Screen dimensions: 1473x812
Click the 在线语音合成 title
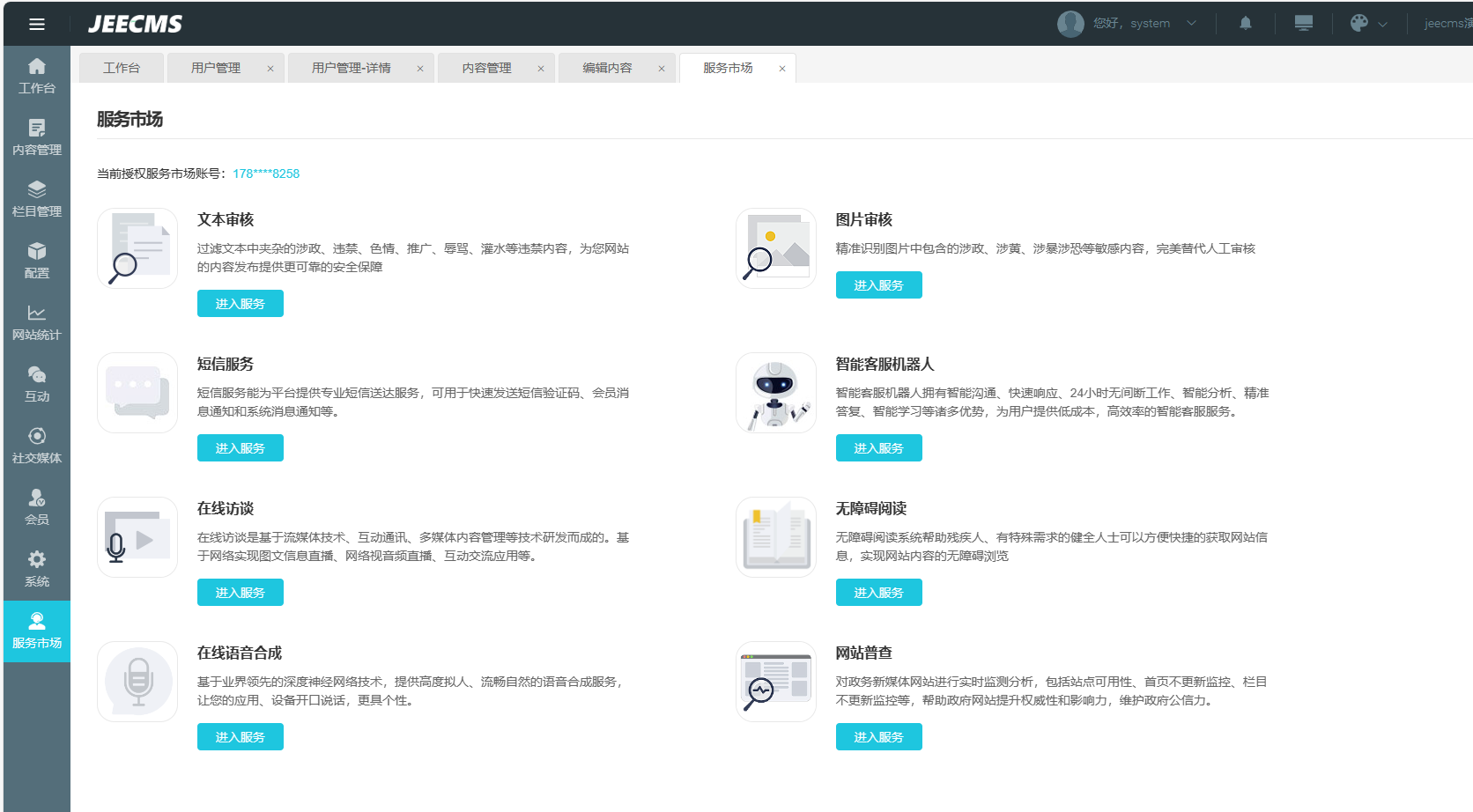240,653
